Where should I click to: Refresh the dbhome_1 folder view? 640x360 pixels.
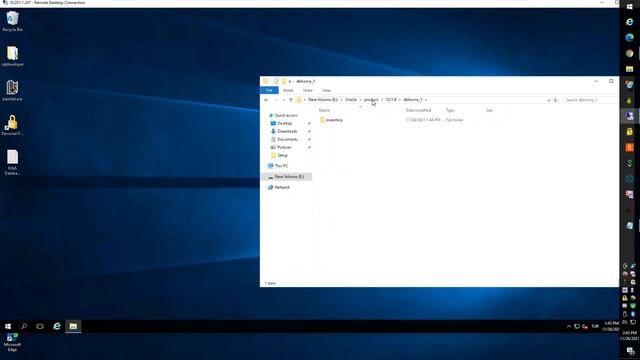click(556, 100)
